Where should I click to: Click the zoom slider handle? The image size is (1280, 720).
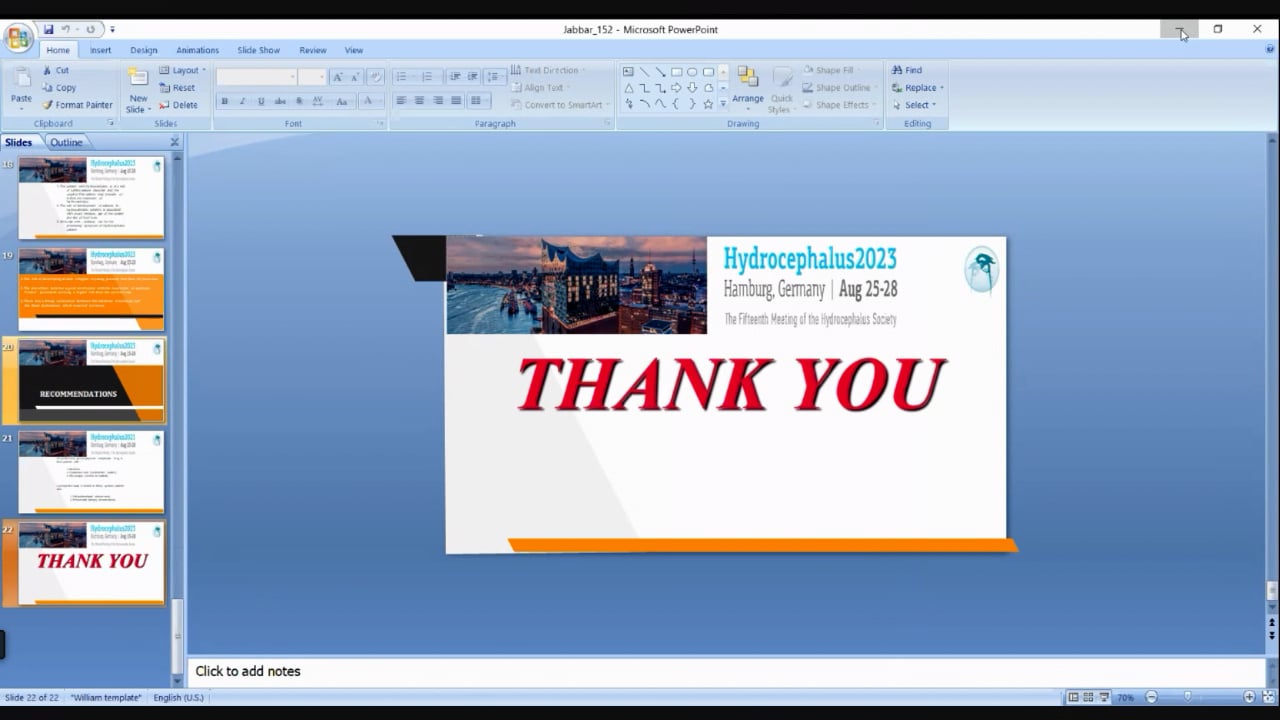click(x=1187, y=697)
